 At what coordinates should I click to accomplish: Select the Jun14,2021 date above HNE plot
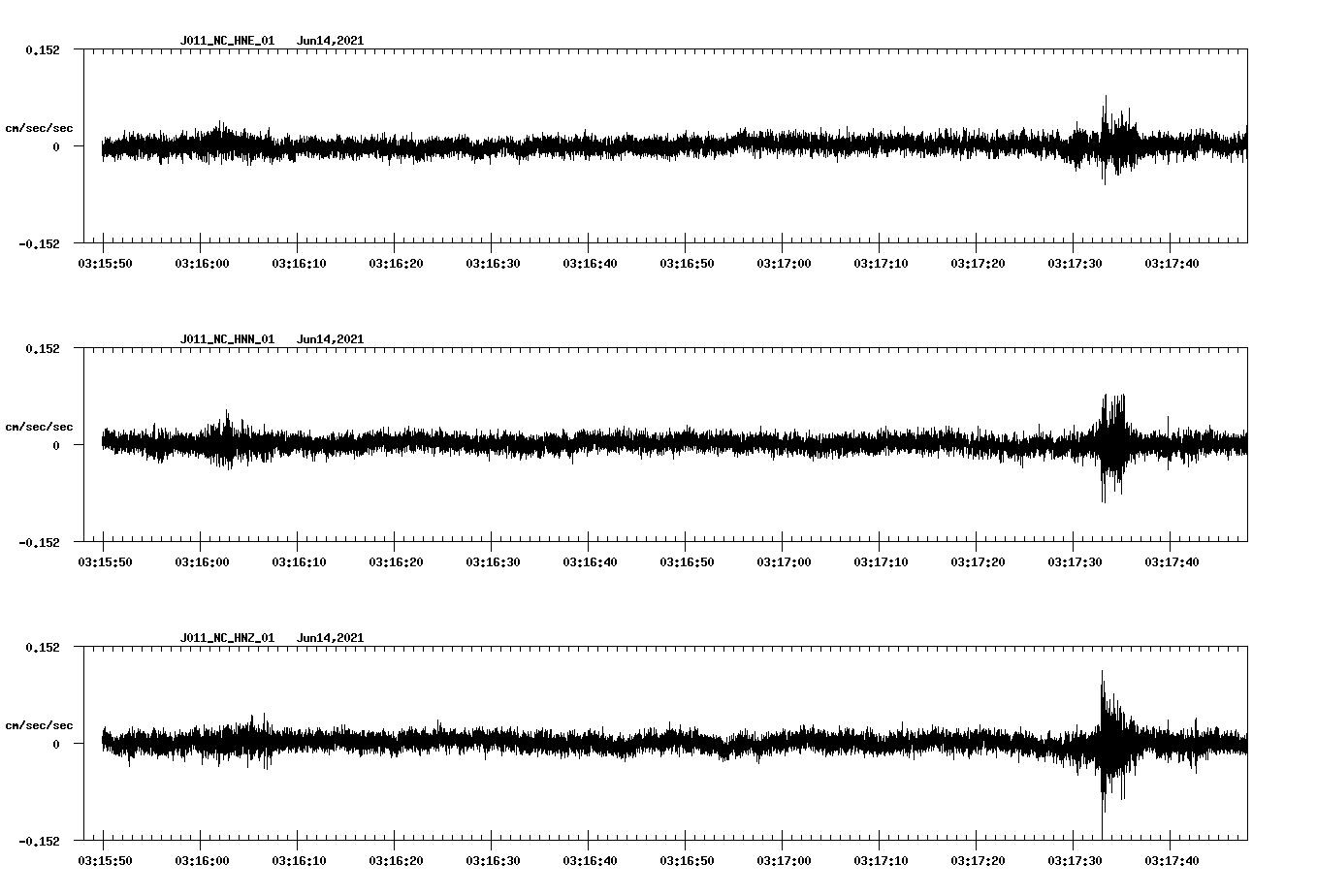pos(330,41)
